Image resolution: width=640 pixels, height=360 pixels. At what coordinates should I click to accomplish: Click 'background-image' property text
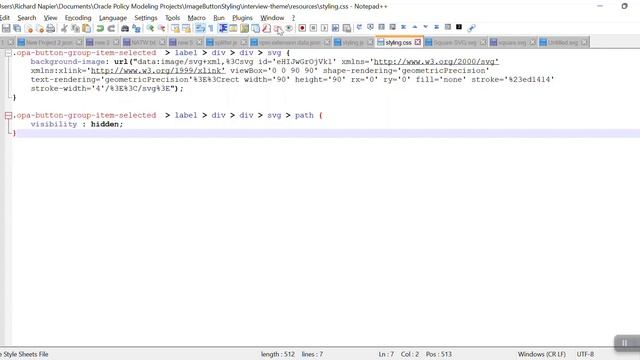(67, 62)
